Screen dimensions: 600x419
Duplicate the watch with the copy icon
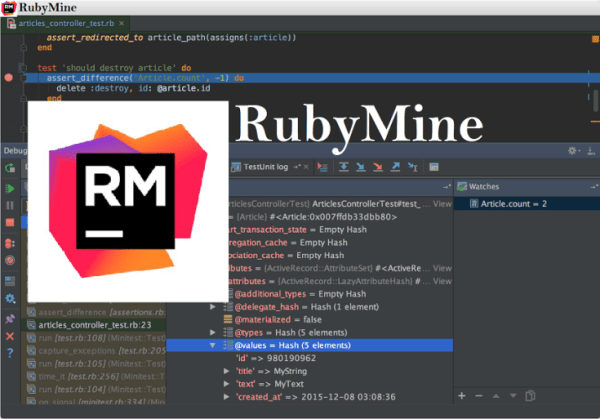click(x=530, y=396)
